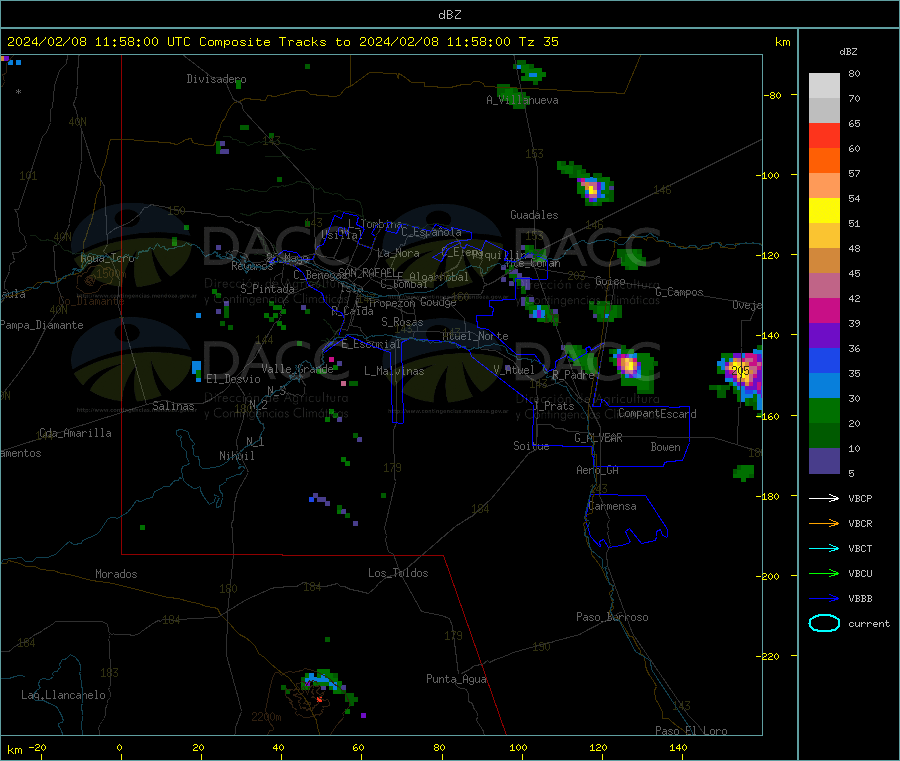Click the 'L_Malvinas' map label
Image resolution: width=900 pixels, height=761 pixels.
pyautogui.click(x=394, y=371)
